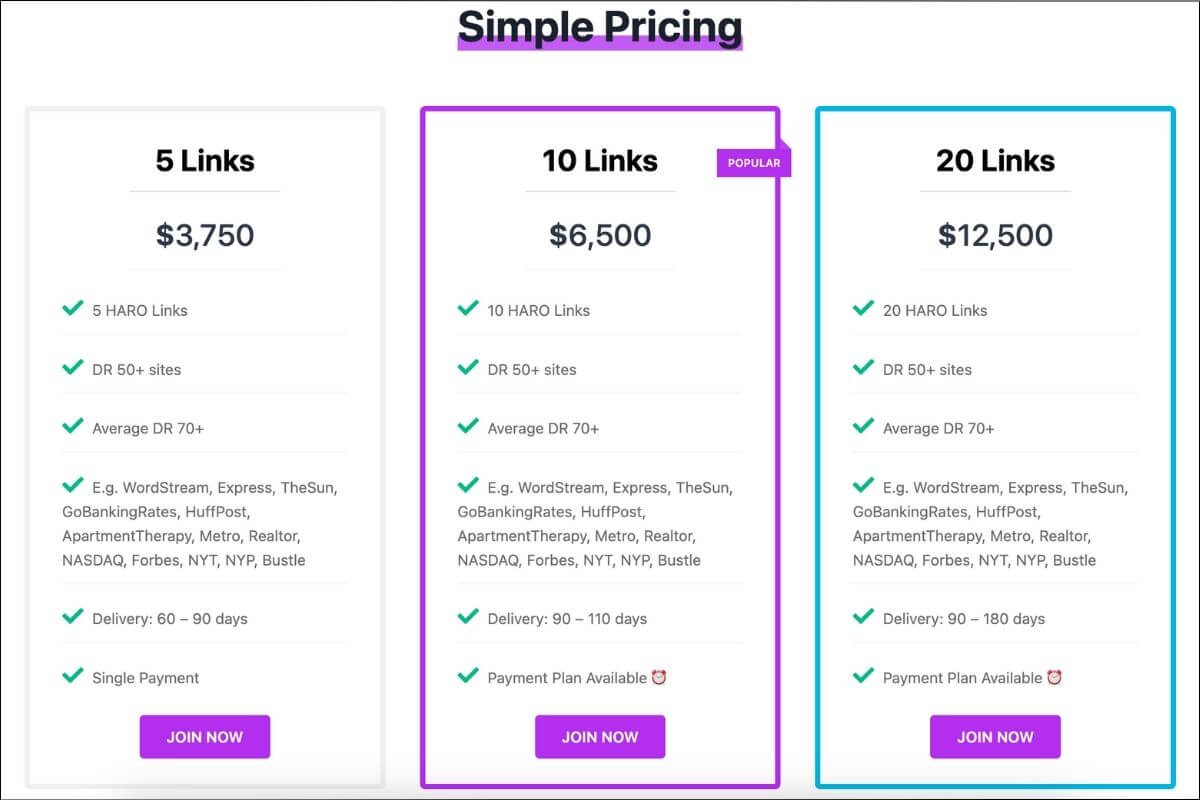Click the 20 Links plan heading
The width and height of the screenshot is (1200, 800).
pyautogui.click(x=995, y=160)
